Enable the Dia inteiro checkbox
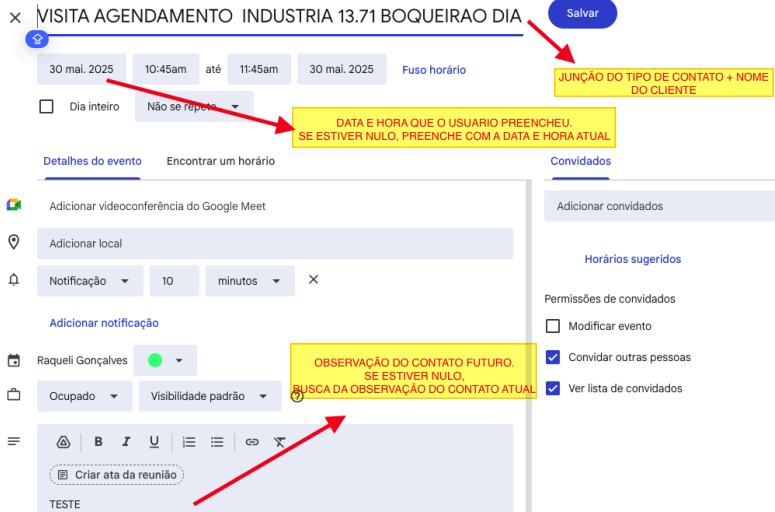The image size is (775, 512). 46,107
